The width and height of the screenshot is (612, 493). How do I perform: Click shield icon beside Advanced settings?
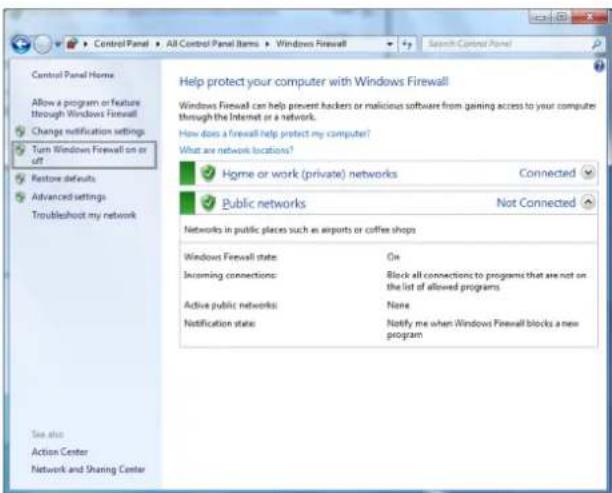pos(20,197)
